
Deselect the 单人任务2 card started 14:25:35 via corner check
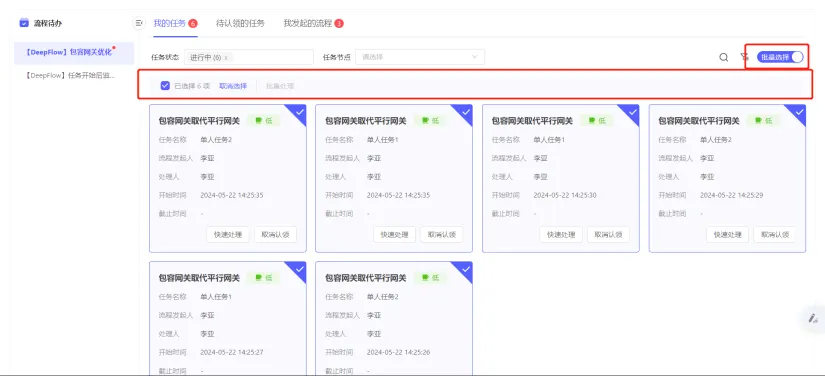299,112
